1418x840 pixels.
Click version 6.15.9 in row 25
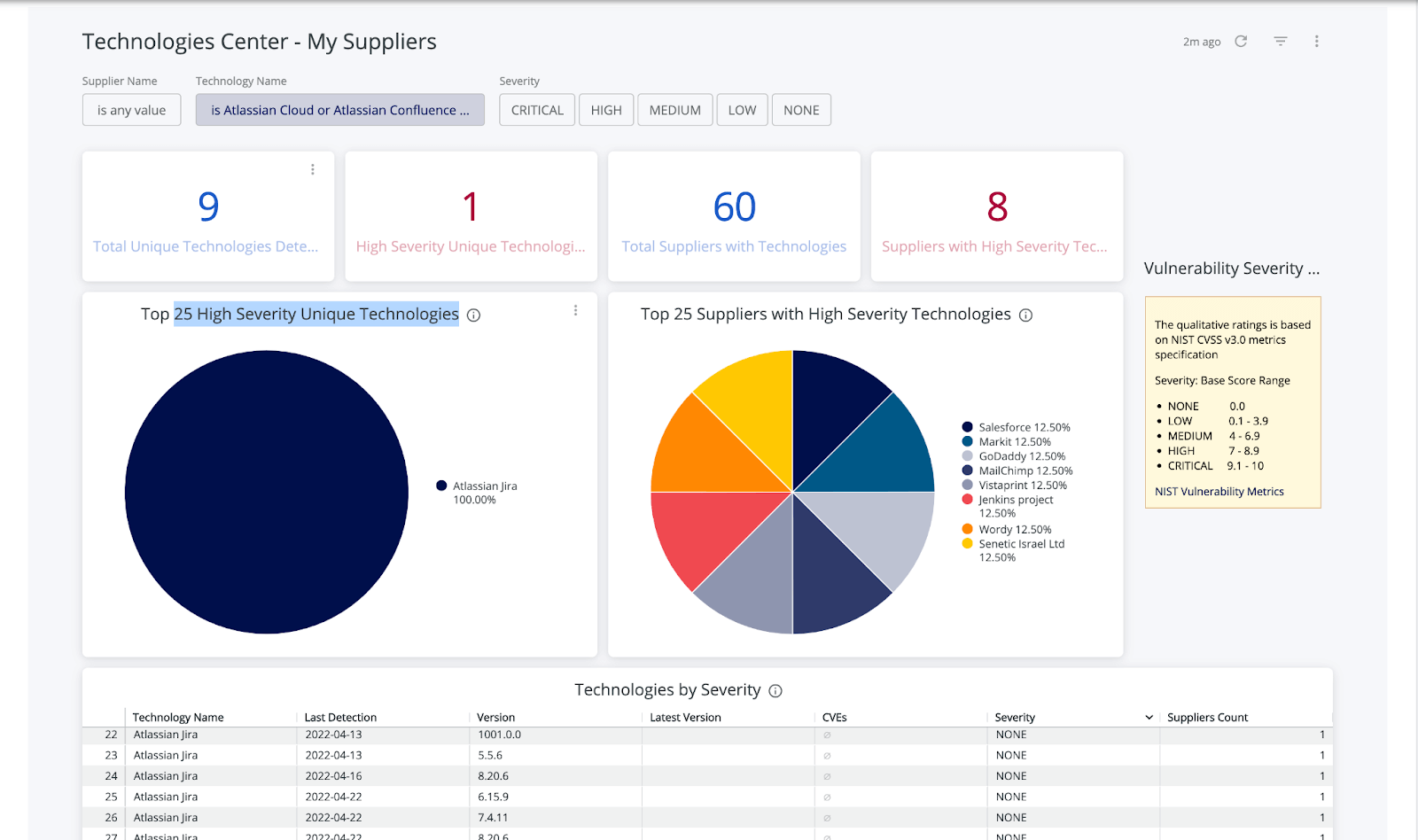click(x=493, y=797)
